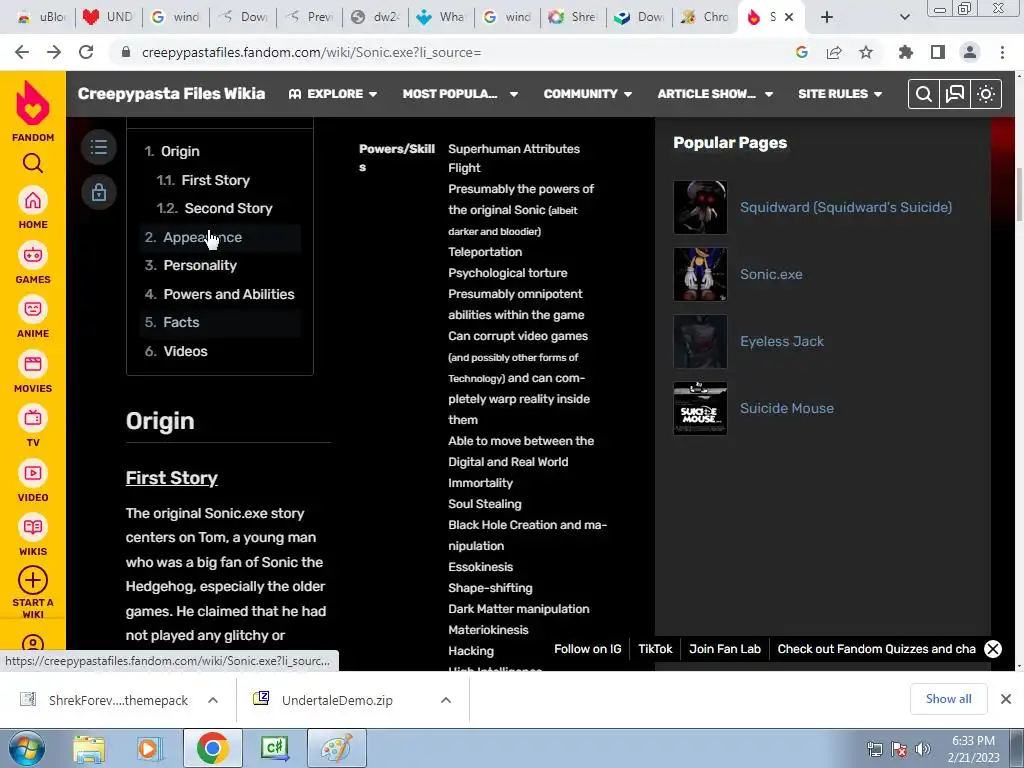The width and height of the screenshot is (1024, 768).
Task: Jump to Second Story in contents
Action: point(228,208)
